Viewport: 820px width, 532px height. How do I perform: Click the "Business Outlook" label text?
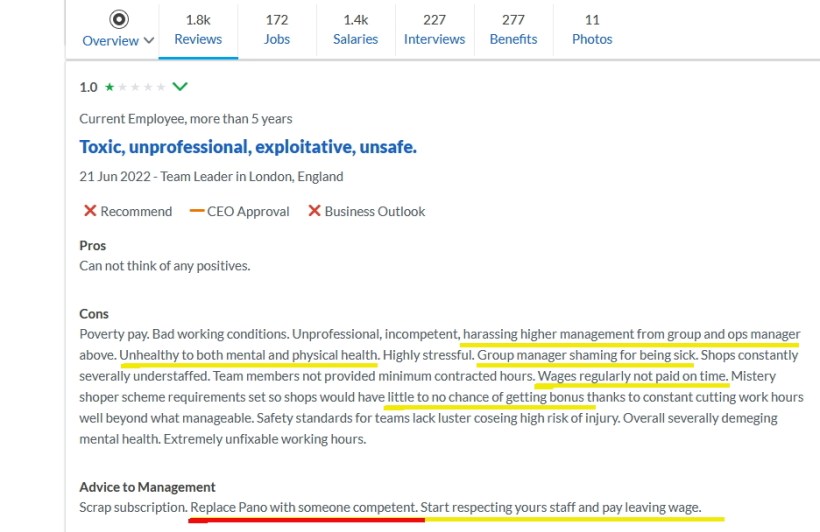pyautogui.click(x=375, y=211)
